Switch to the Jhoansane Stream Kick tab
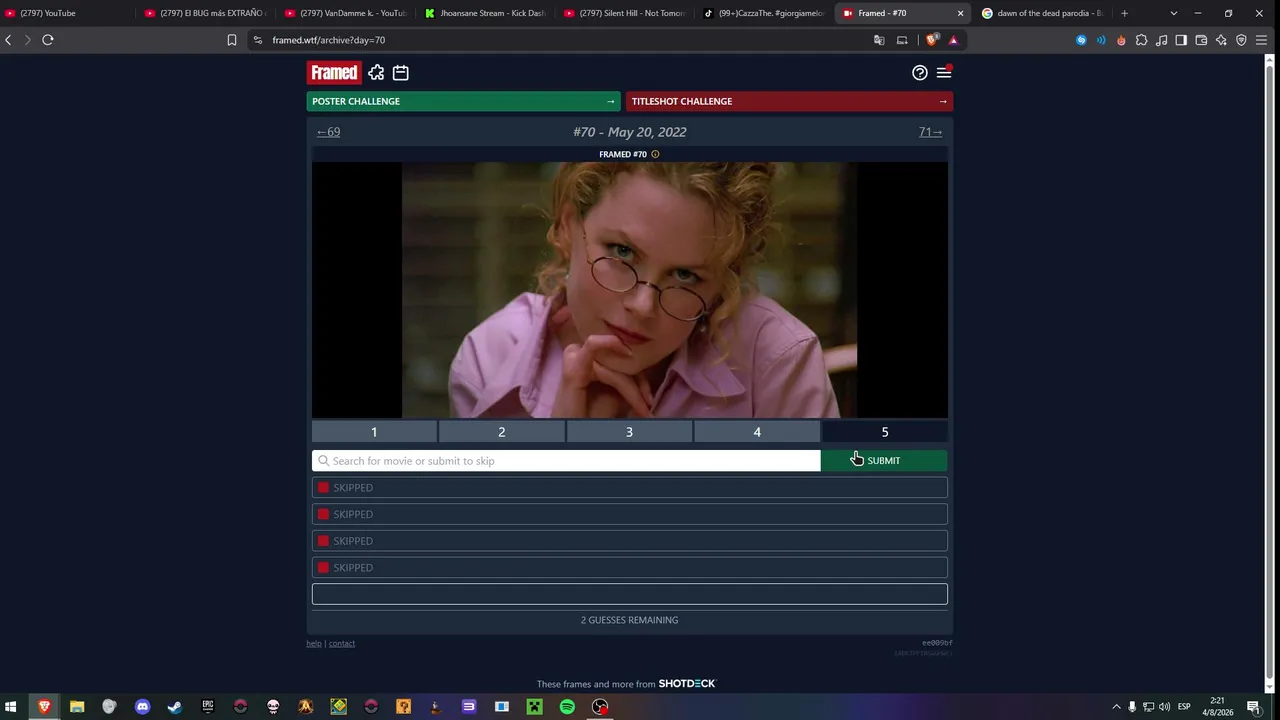 485,13
